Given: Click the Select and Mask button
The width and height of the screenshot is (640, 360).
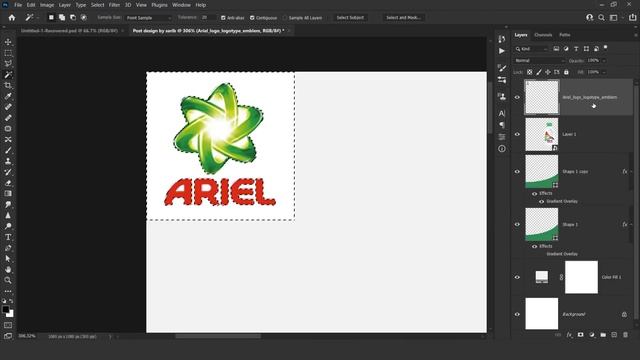Looking at the screenshot, I should click(403, 18).
